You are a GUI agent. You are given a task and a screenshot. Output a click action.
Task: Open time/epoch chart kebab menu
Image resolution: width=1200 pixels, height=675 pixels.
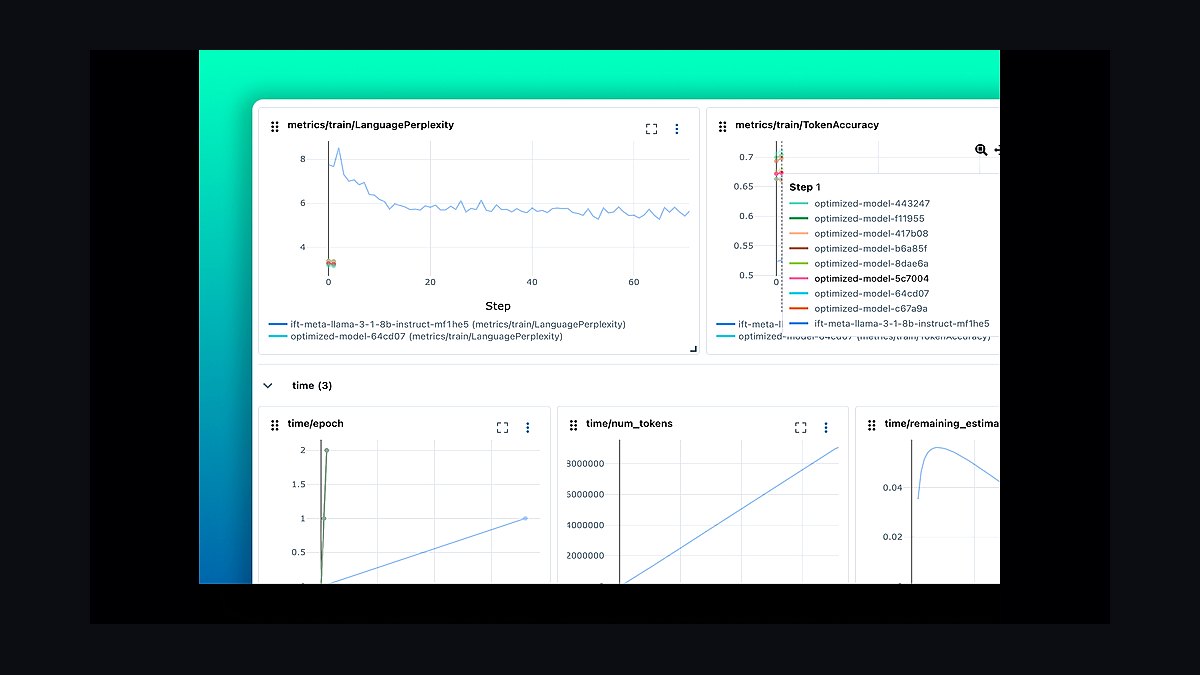point(528,427)
